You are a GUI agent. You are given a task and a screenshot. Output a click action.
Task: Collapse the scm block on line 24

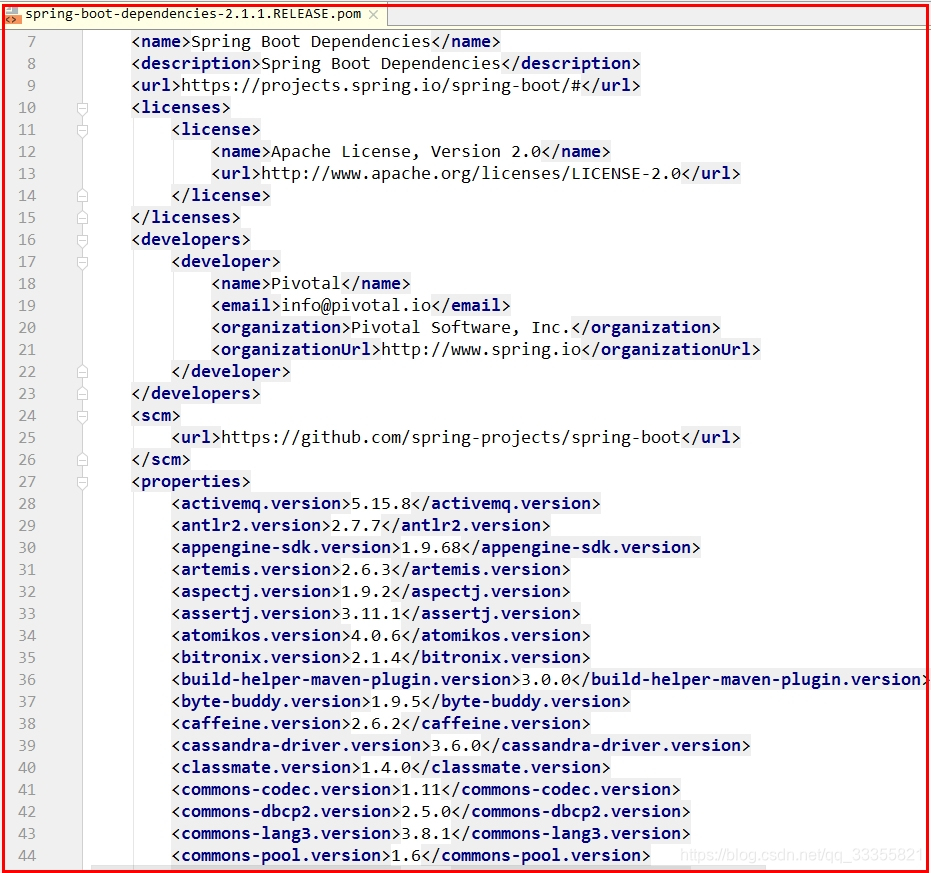83,416
